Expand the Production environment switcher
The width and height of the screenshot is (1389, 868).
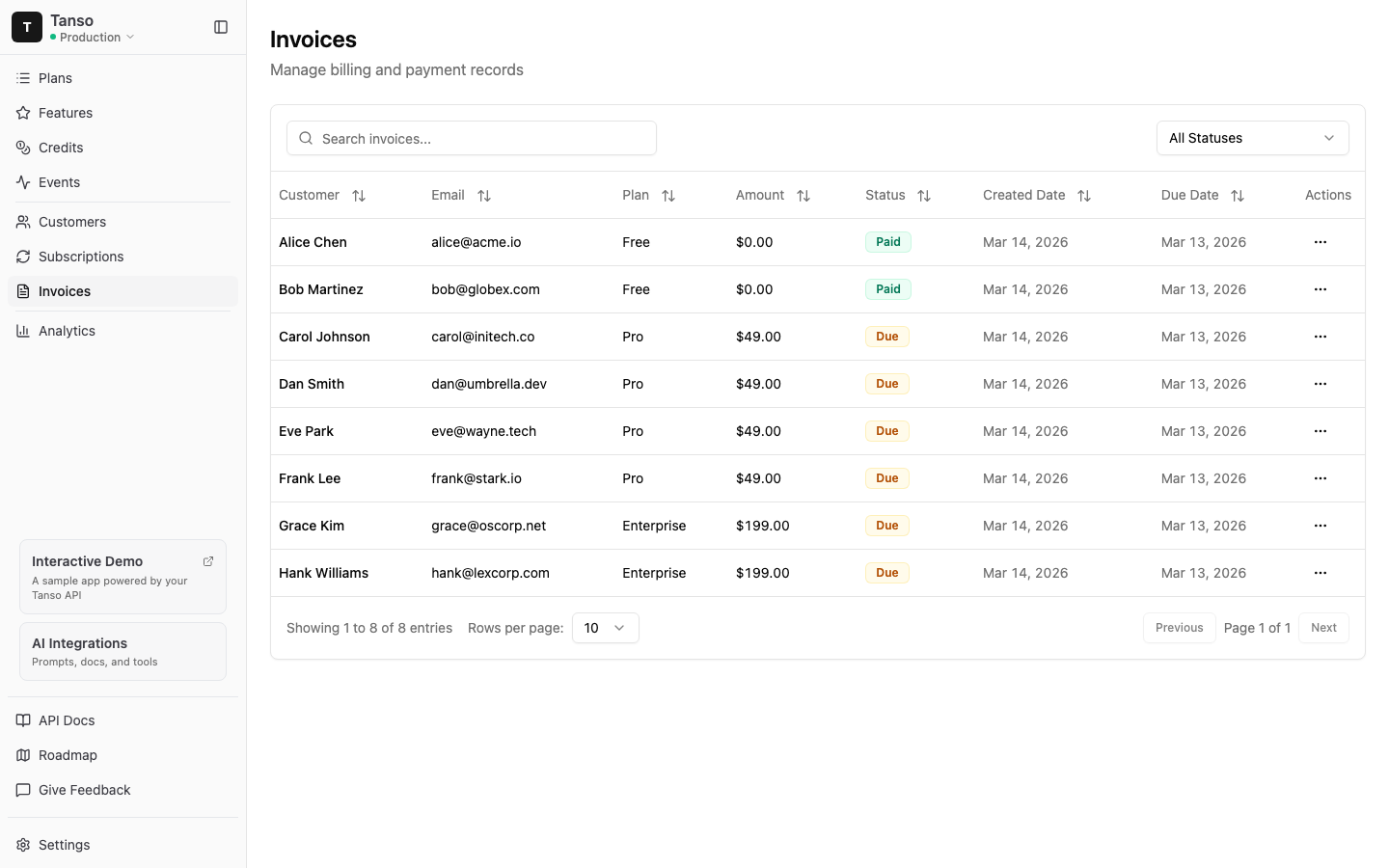93,38
